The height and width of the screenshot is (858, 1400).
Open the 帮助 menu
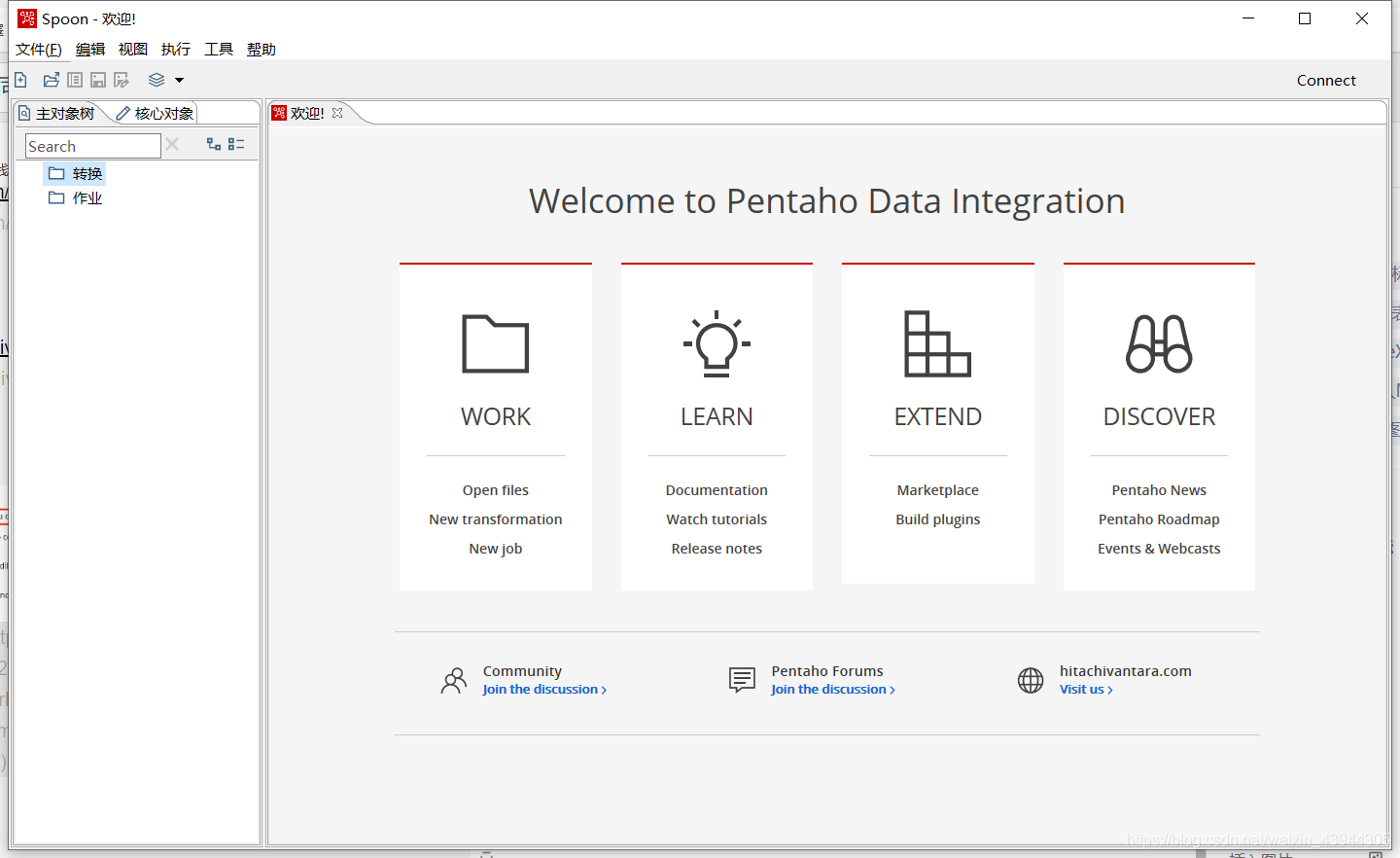point(262,50)
